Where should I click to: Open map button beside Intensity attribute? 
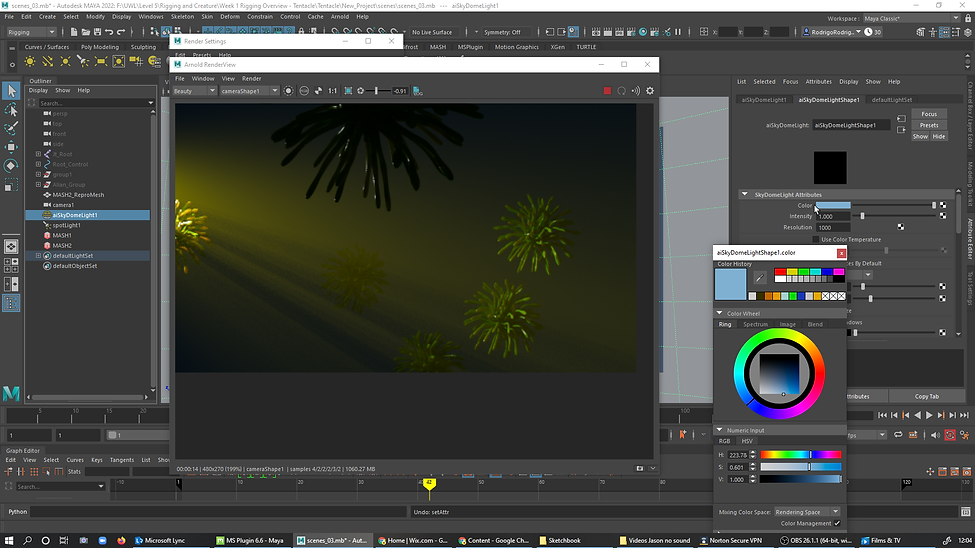[943, 216]
